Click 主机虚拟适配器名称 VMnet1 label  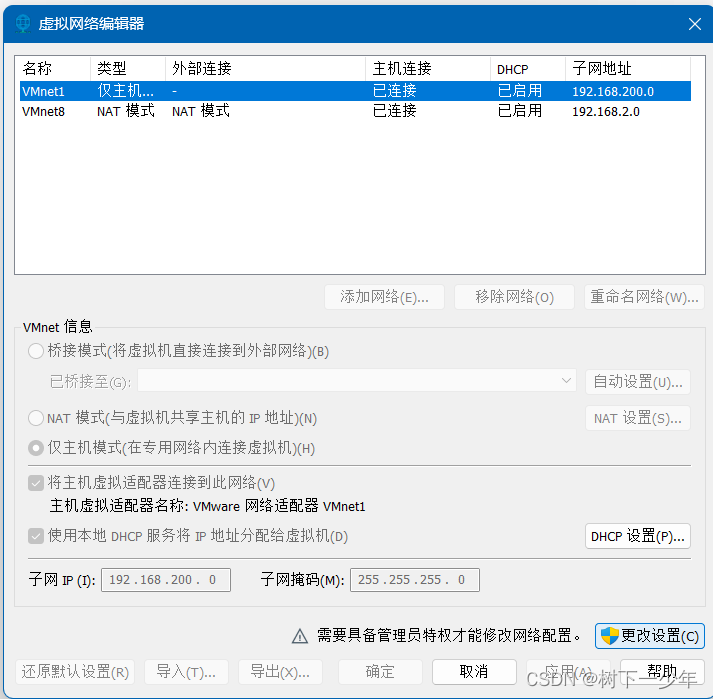(207, 506)
